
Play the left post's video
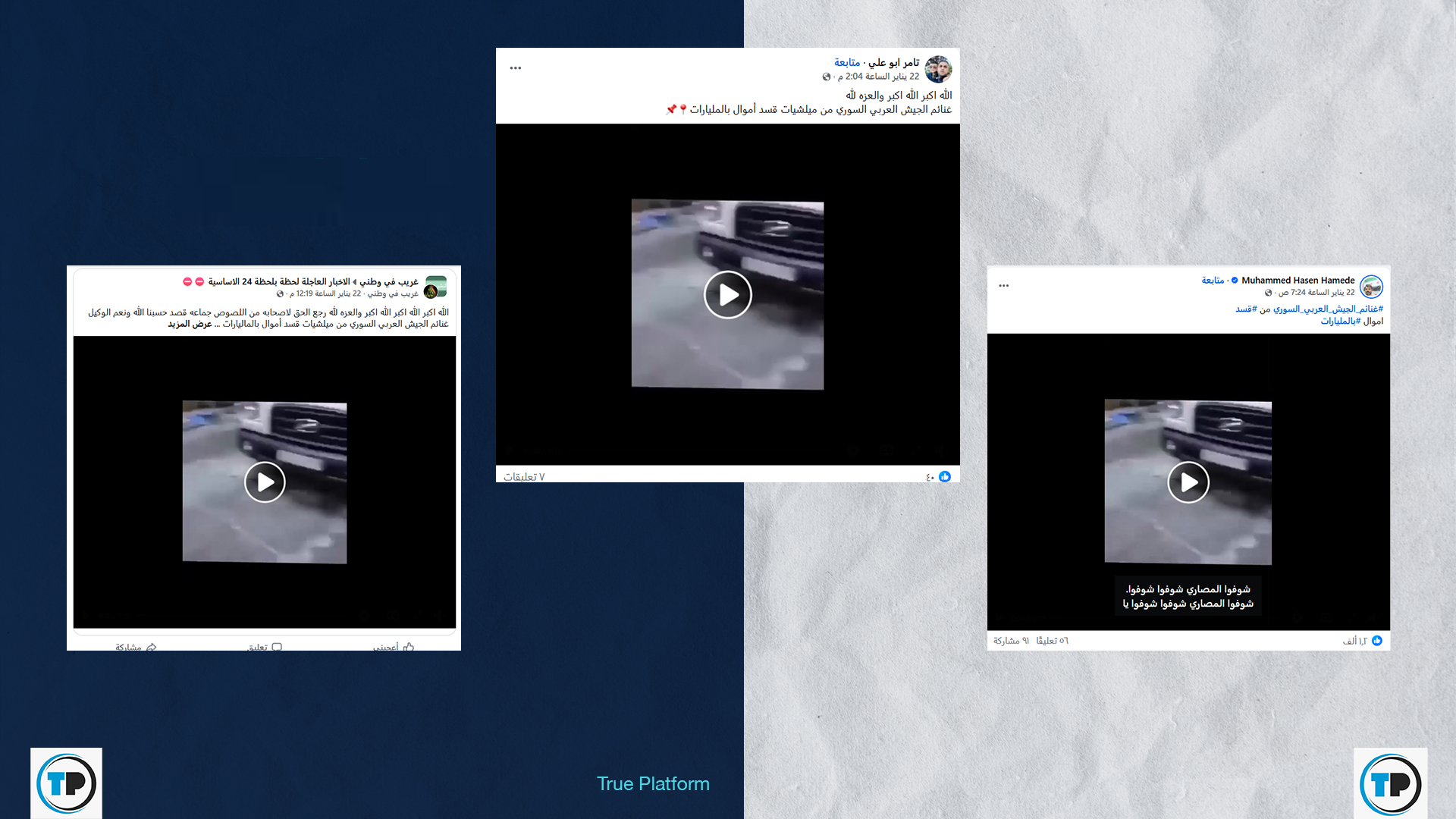coord(265,482)
